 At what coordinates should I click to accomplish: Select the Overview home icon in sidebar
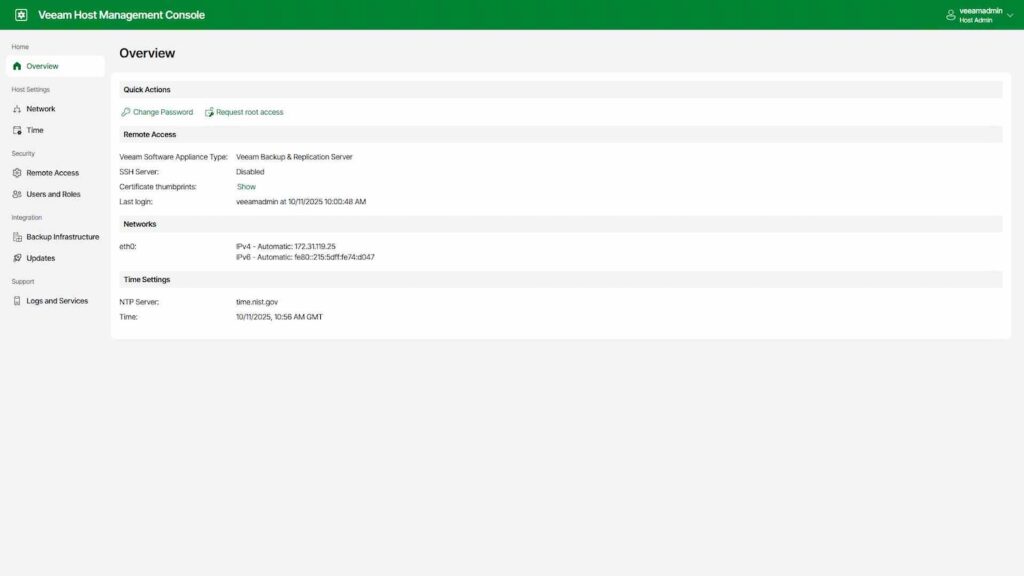pyautogui.click(x=17, y=66)
